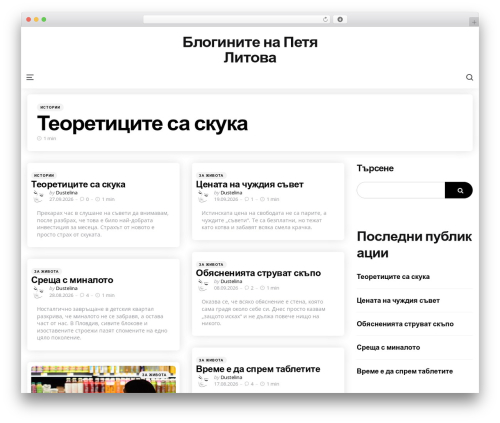Viewport: 500px width, 423px height.
Task: Click author avatar on Среща с миналото card
Action: click(39, 292)
